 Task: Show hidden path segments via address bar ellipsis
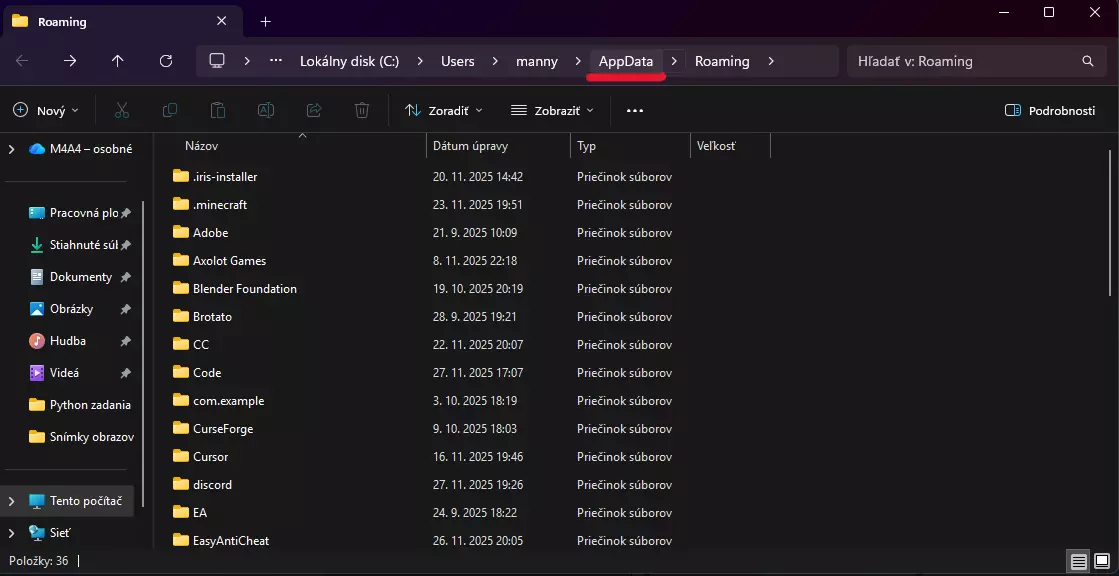click(x=276, y=61)
